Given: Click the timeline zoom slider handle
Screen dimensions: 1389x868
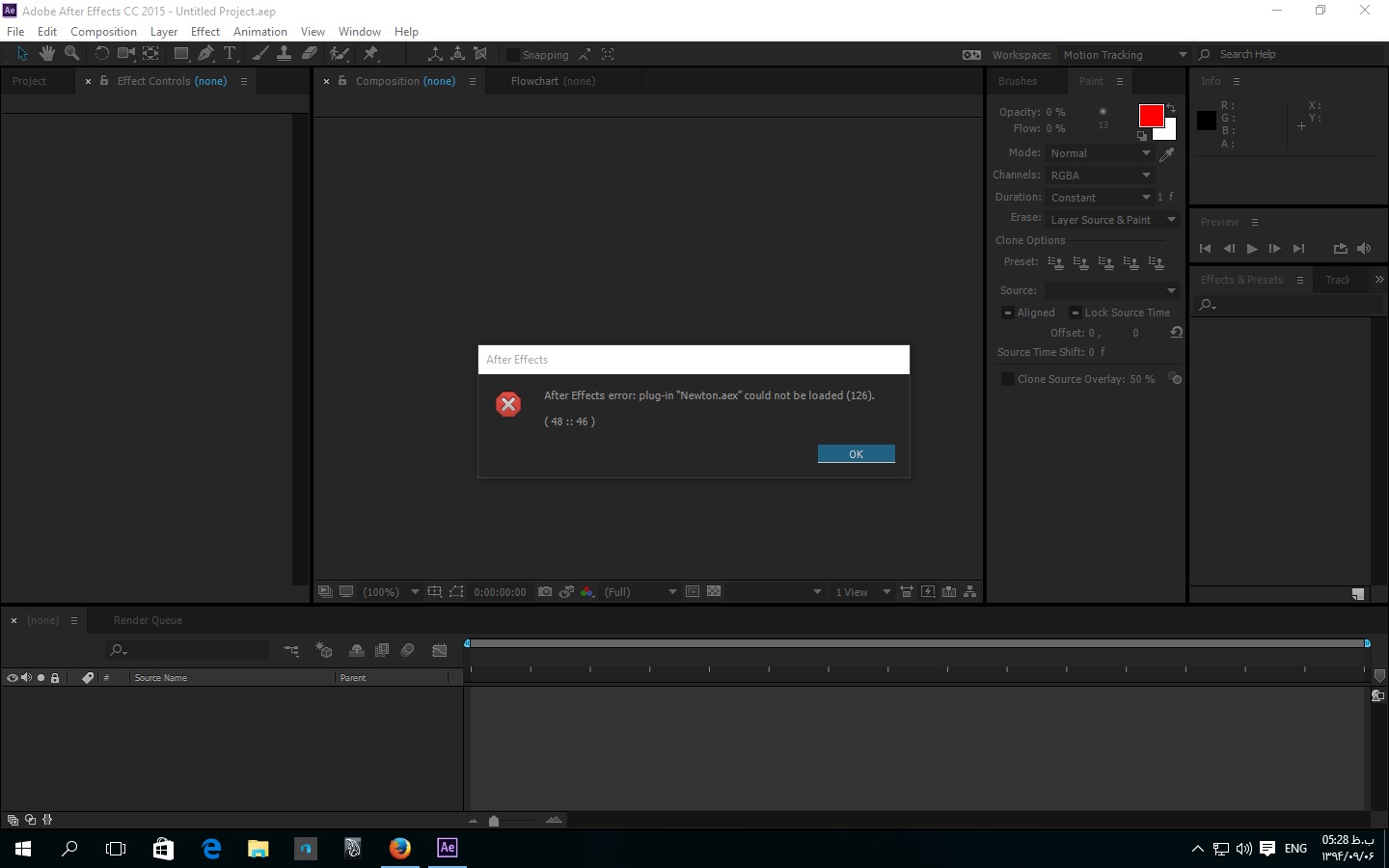Looking at the screenshot, I should (x=494, y=821).
